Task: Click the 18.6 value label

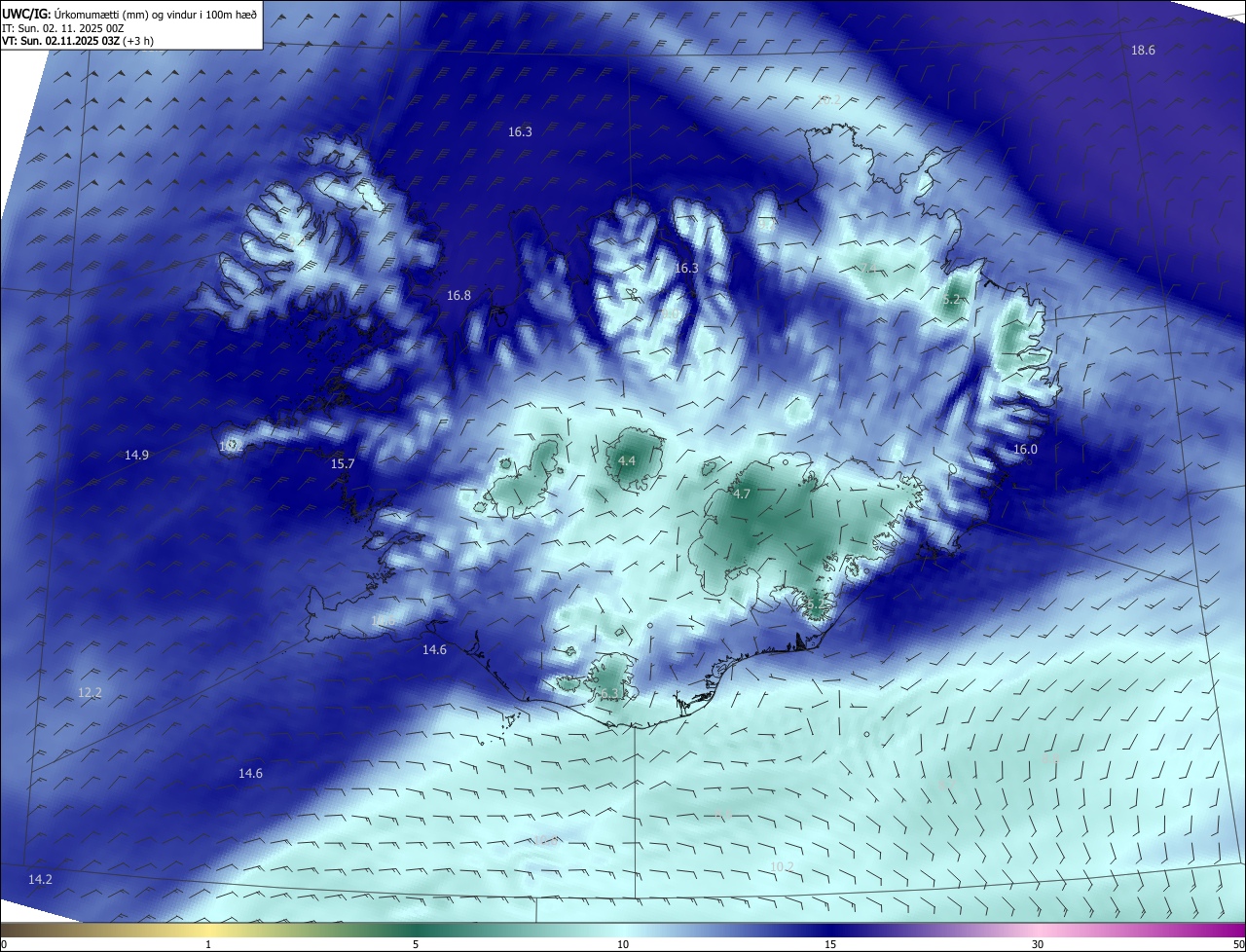Action: [x=1143, y=51]
